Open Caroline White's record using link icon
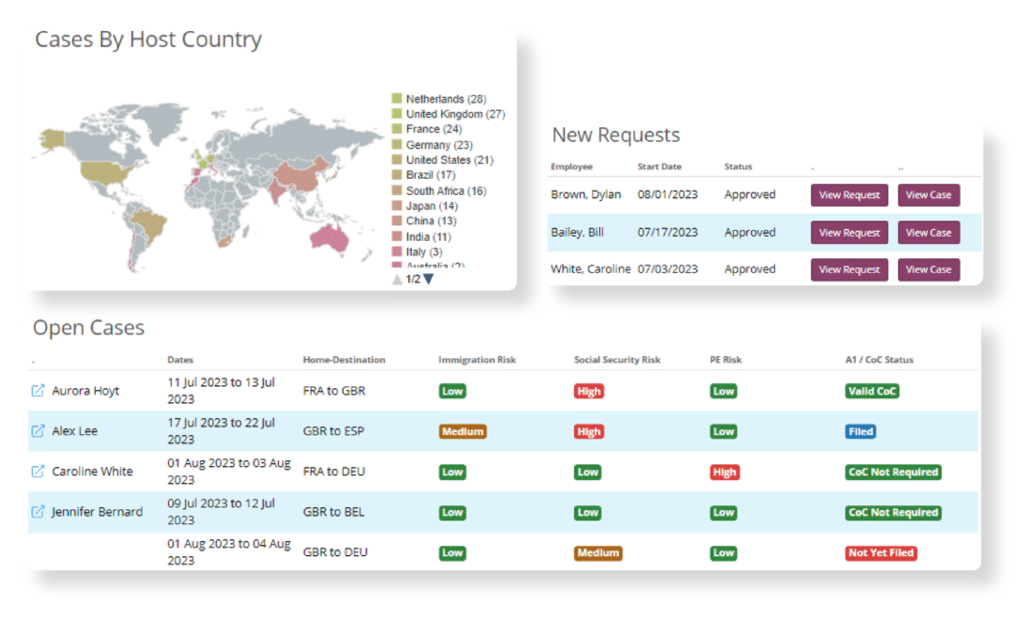This screenshot has height=622, width=1024. click(x=38, y=471)
